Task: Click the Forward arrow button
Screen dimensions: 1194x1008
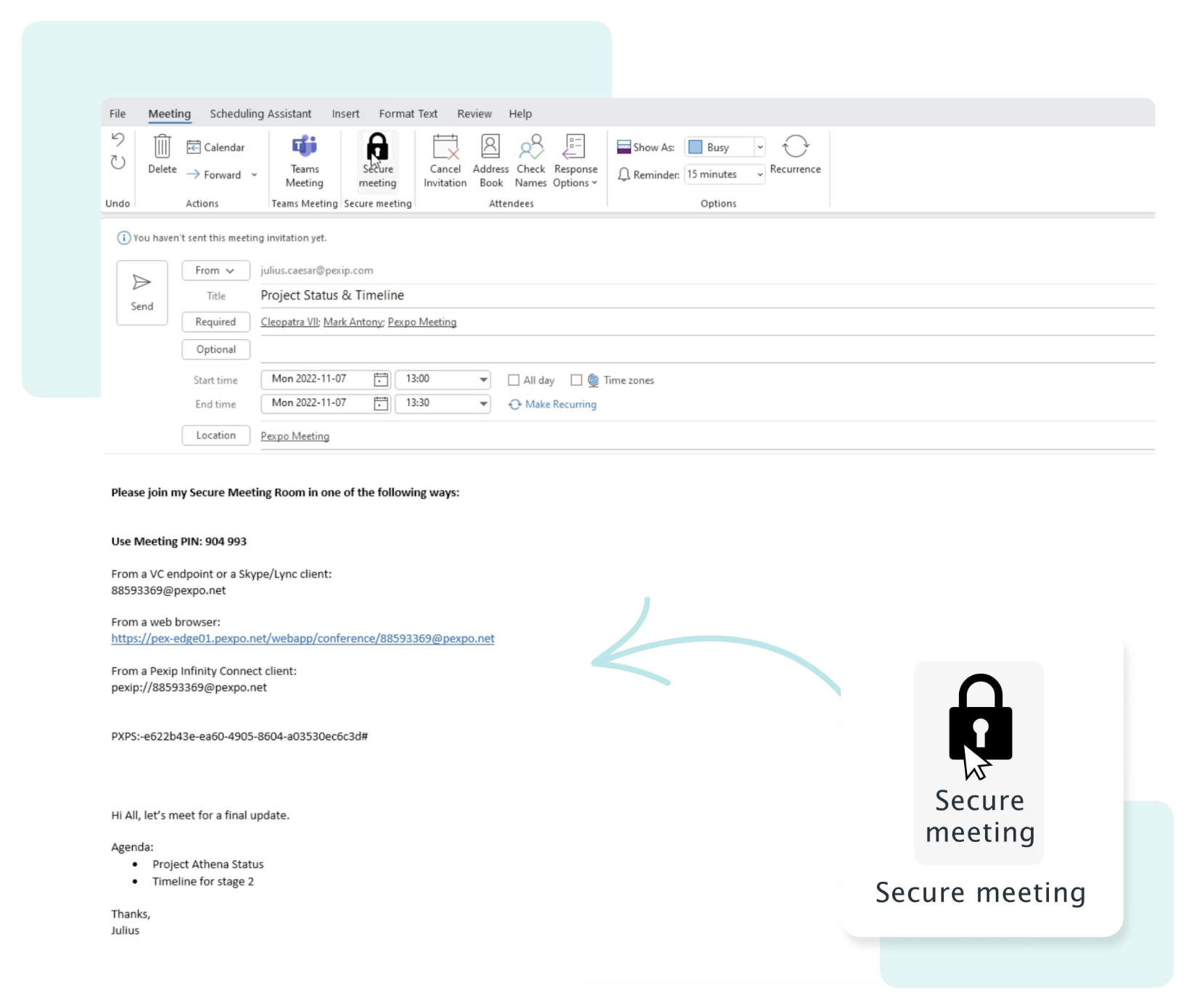Action: [214, 175]
